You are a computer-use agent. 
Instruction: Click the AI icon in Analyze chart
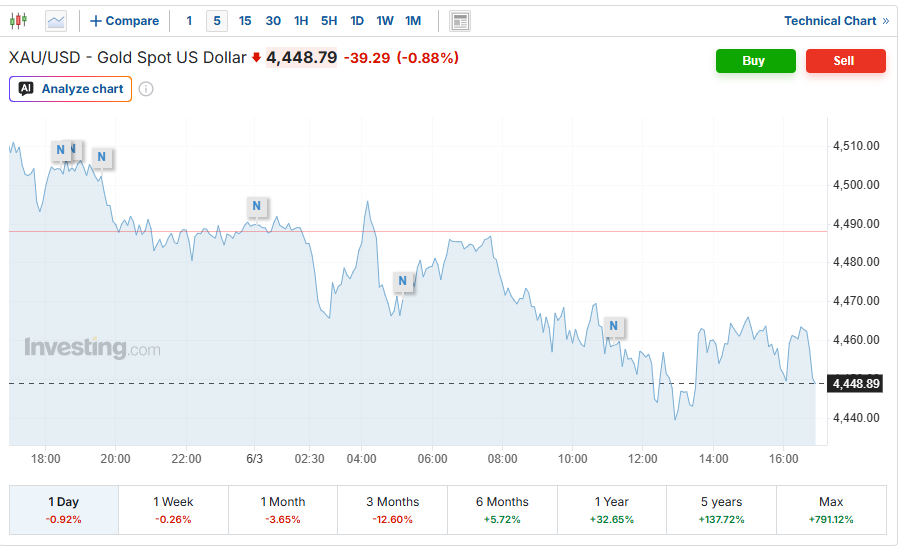coord(26,88)
